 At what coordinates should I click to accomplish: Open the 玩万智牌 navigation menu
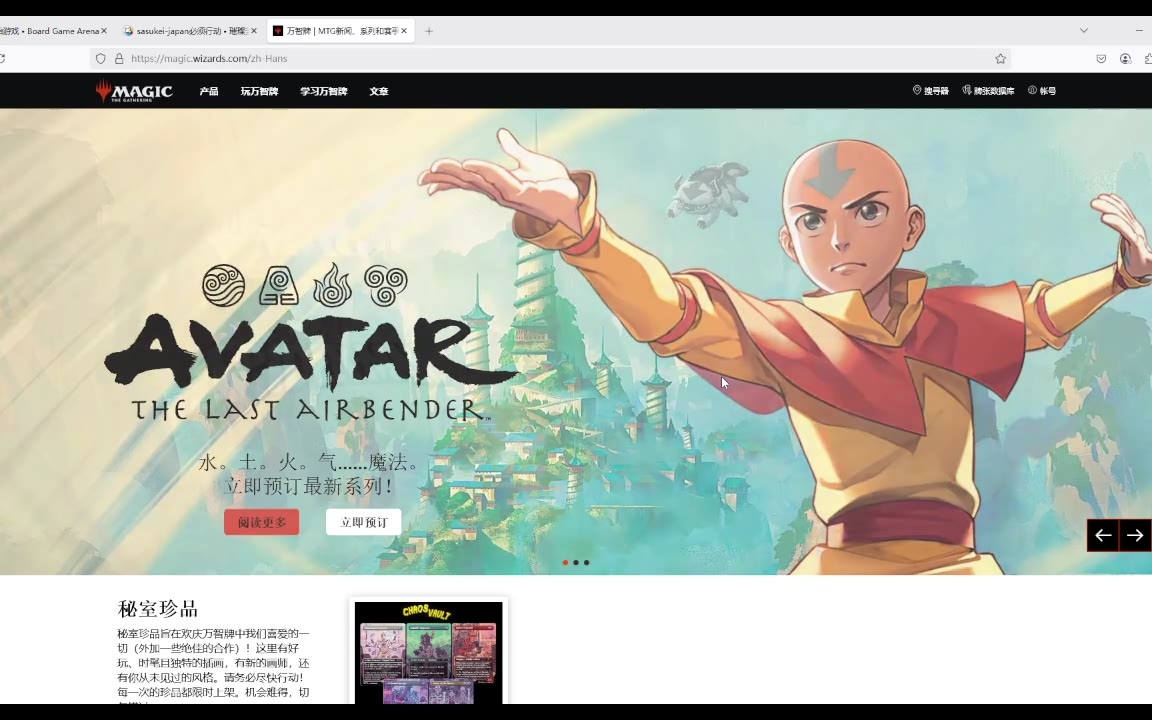pyautogui.click(x=259, y=91)
